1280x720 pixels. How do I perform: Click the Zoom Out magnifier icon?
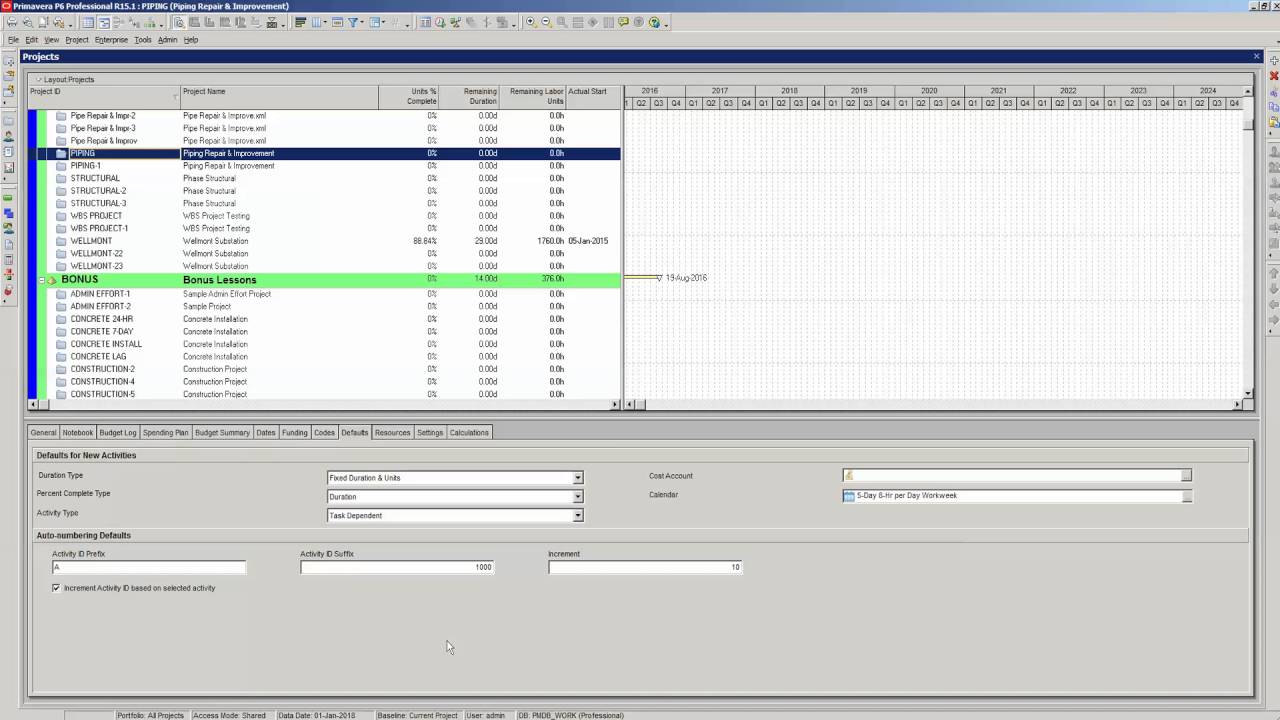tap(547, 22)
